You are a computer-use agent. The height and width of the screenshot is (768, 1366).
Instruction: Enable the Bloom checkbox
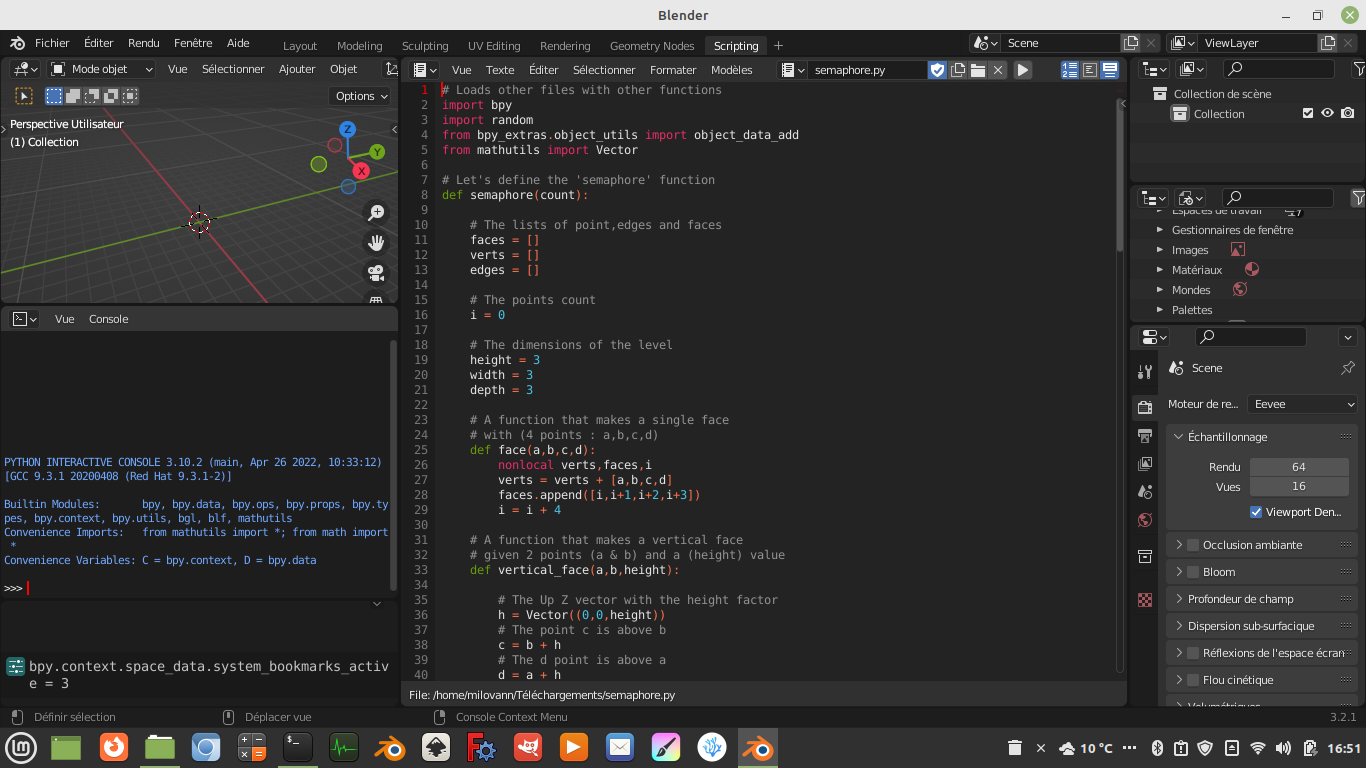1193,572
